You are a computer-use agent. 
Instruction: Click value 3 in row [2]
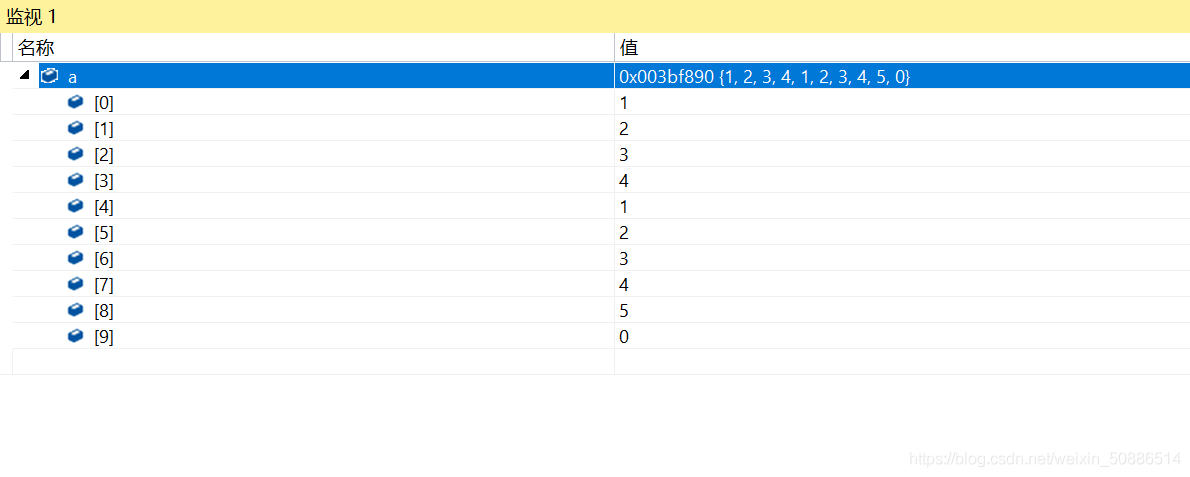point(624,154)
